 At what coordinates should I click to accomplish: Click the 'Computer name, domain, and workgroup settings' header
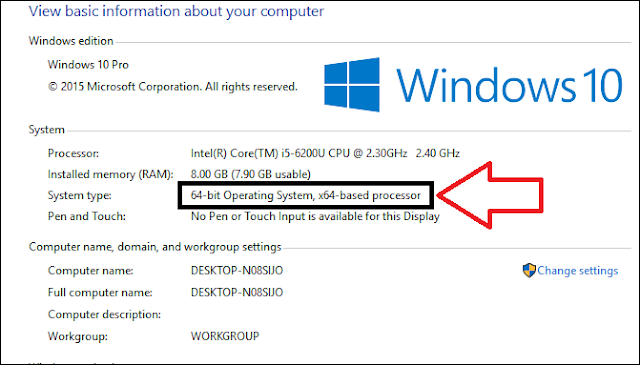click(x=155, y=247)
